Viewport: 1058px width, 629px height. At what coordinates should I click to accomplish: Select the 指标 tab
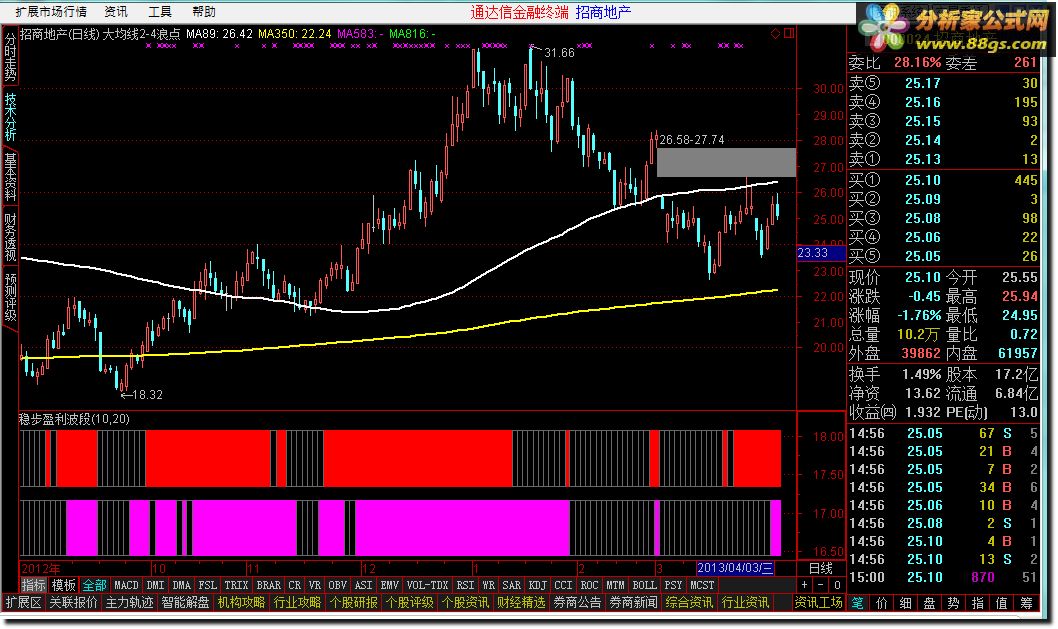[33, 585]
